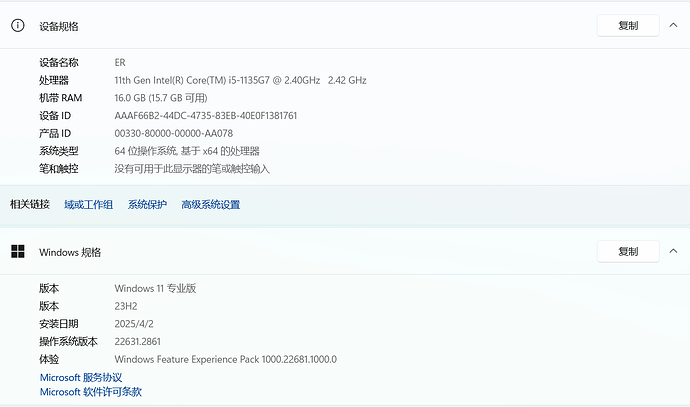Select the system type value 64 位操作系统
690x407 pixels.
coord(187,151)
